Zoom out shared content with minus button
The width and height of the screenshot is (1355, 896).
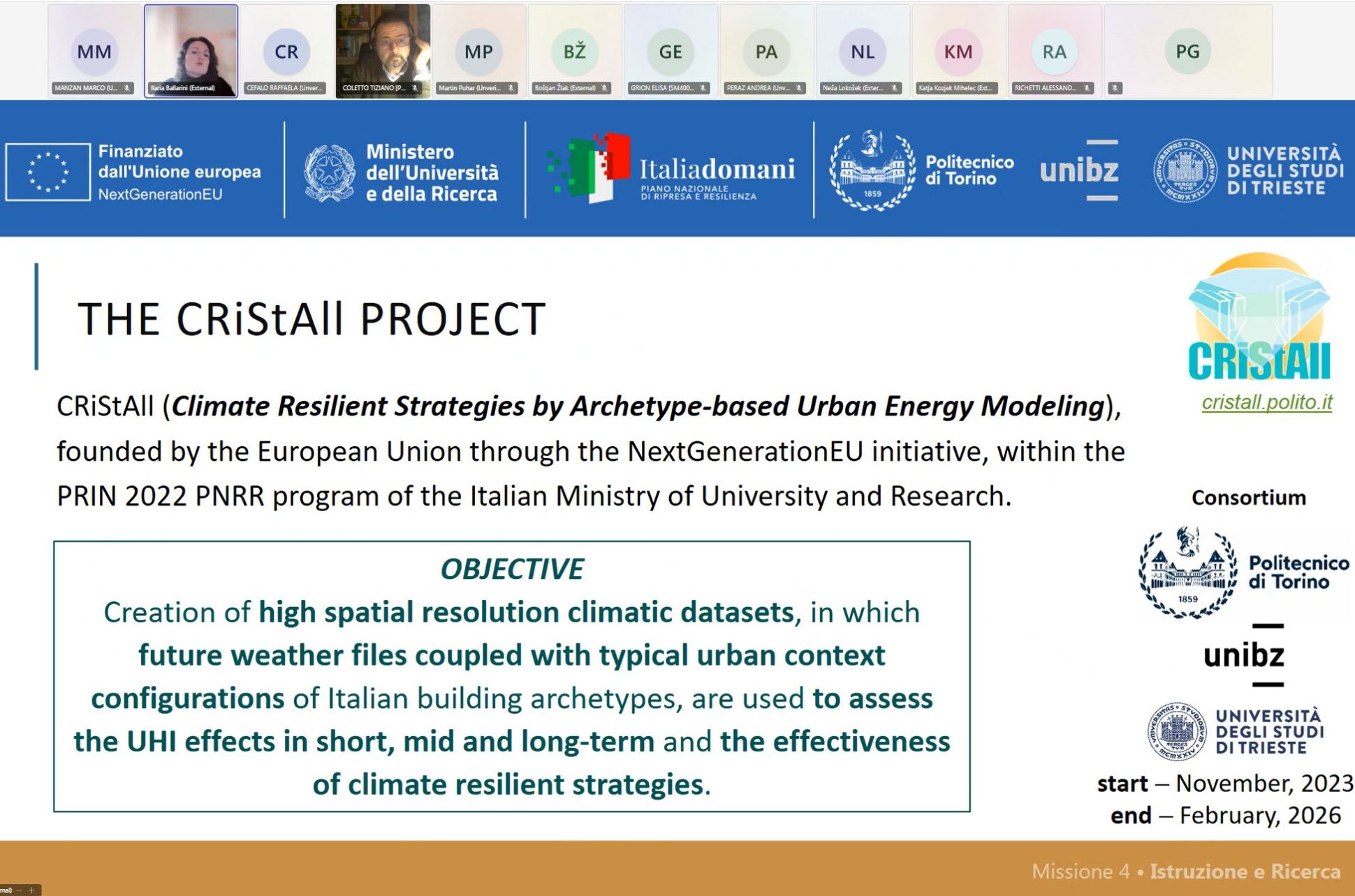[x=20, y=890]
